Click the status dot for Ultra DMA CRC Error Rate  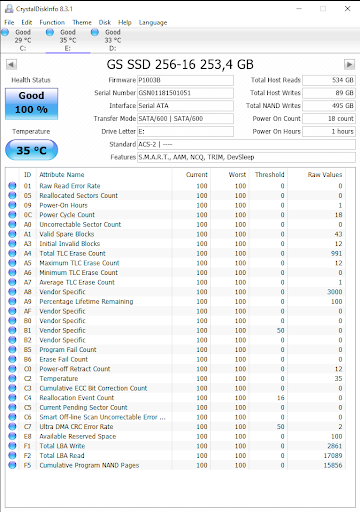coord(12,427)
